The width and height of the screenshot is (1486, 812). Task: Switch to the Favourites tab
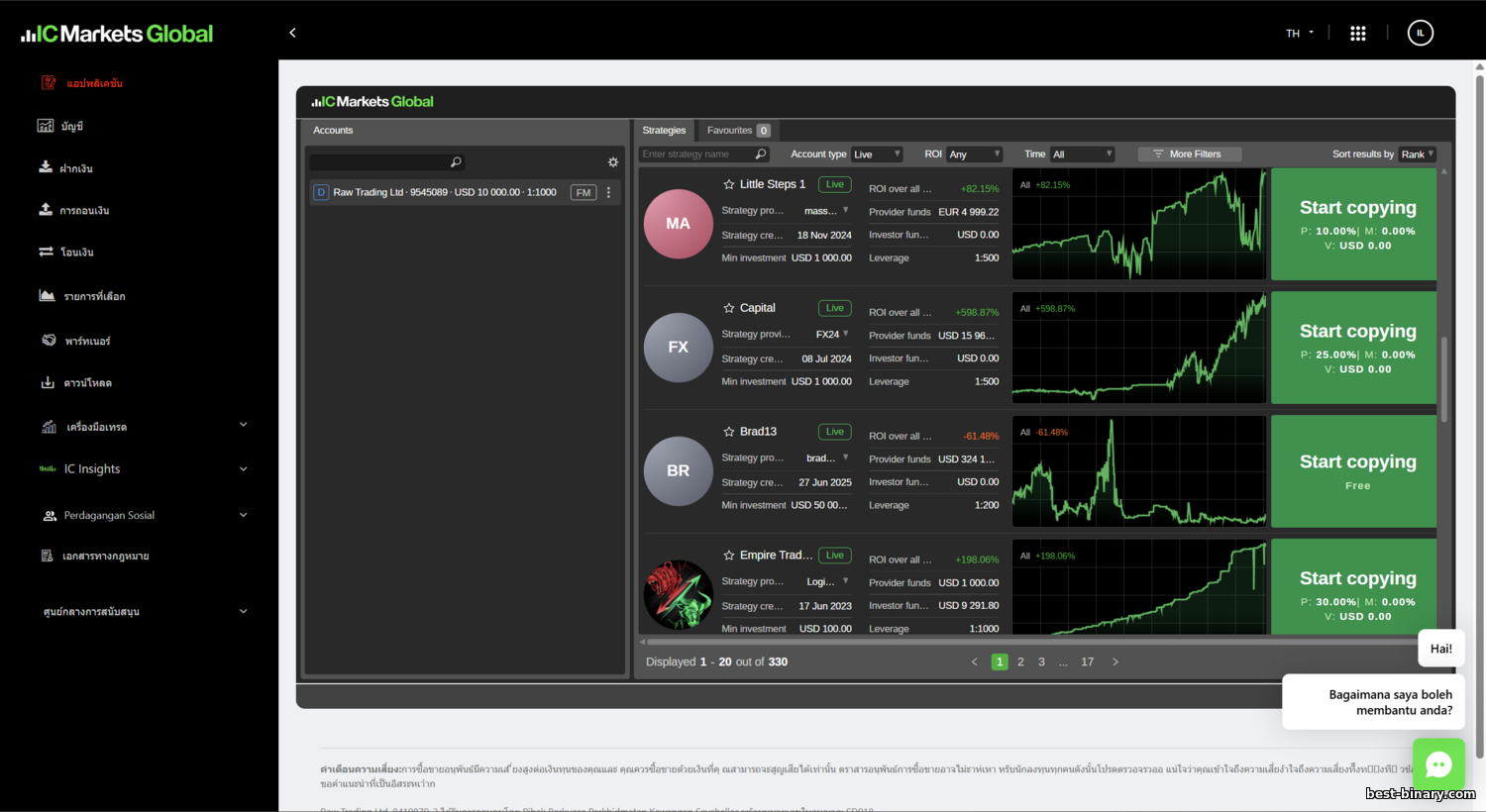pos(737,131)
